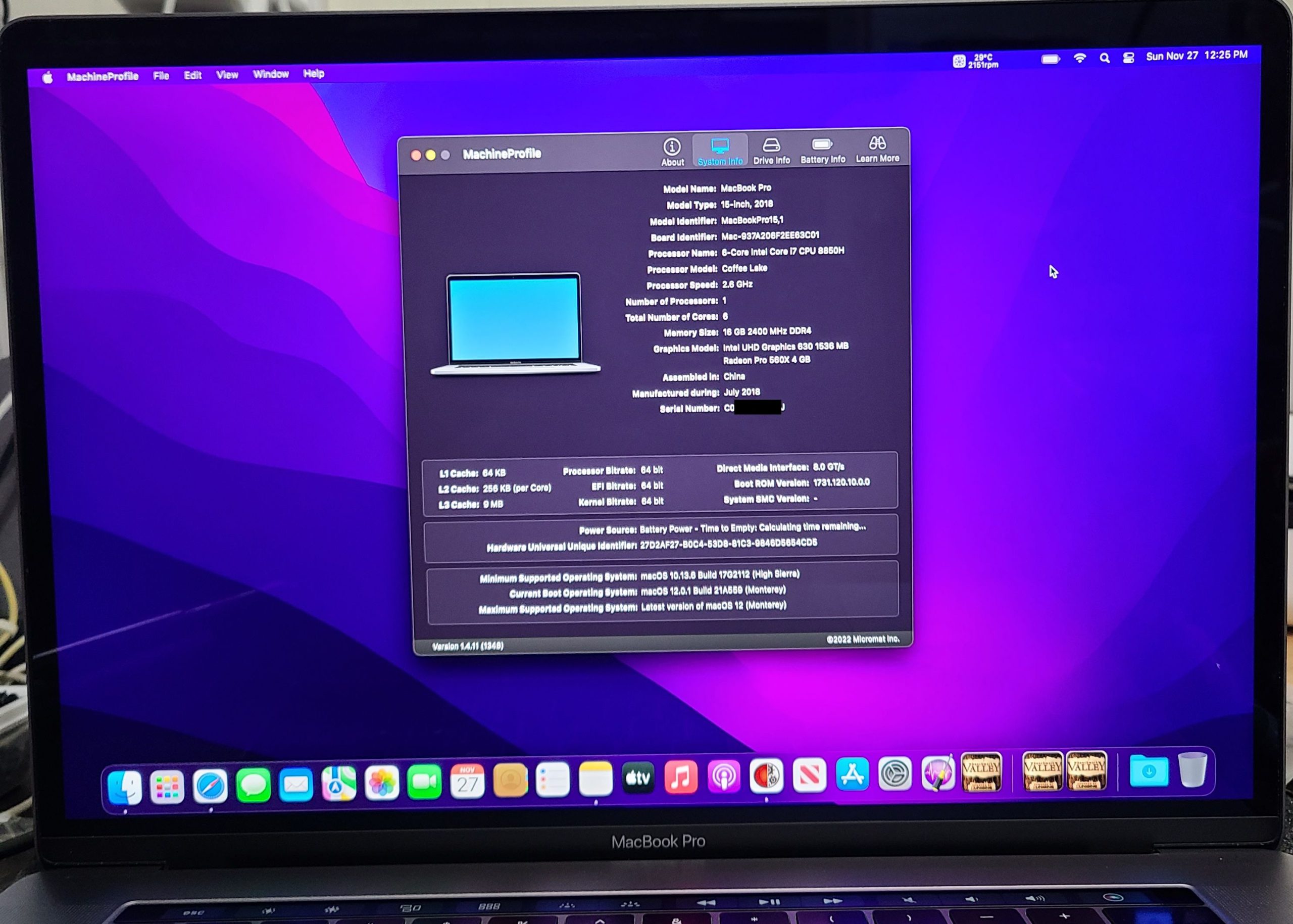1293x924 pixels.
Task: Open Reminders from the Dock
Action: point(553,779)
